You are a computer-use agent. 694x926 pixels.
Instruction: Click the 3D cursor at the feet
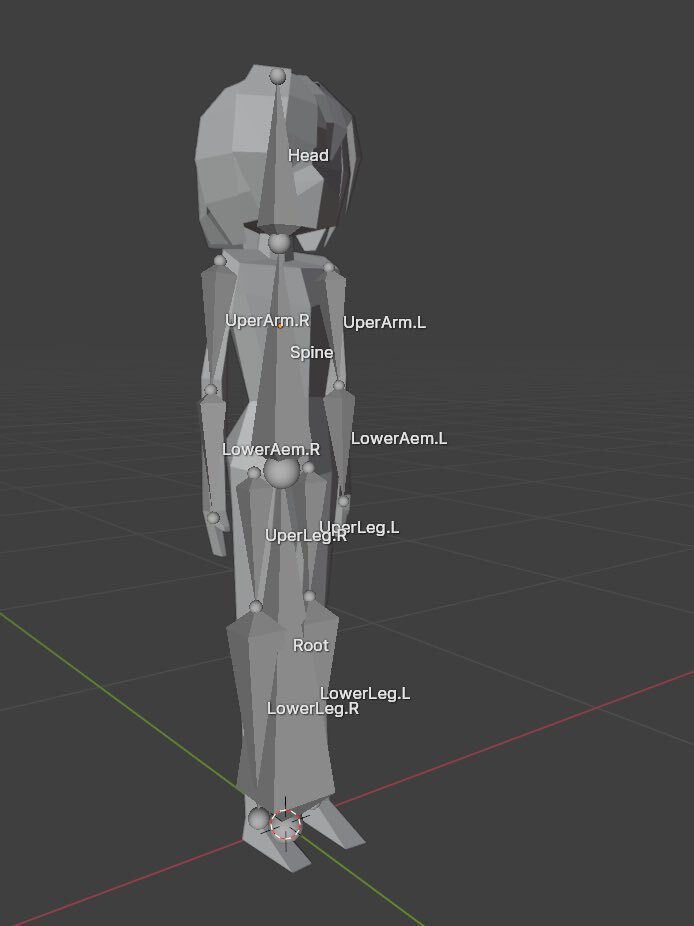[286, 824]
